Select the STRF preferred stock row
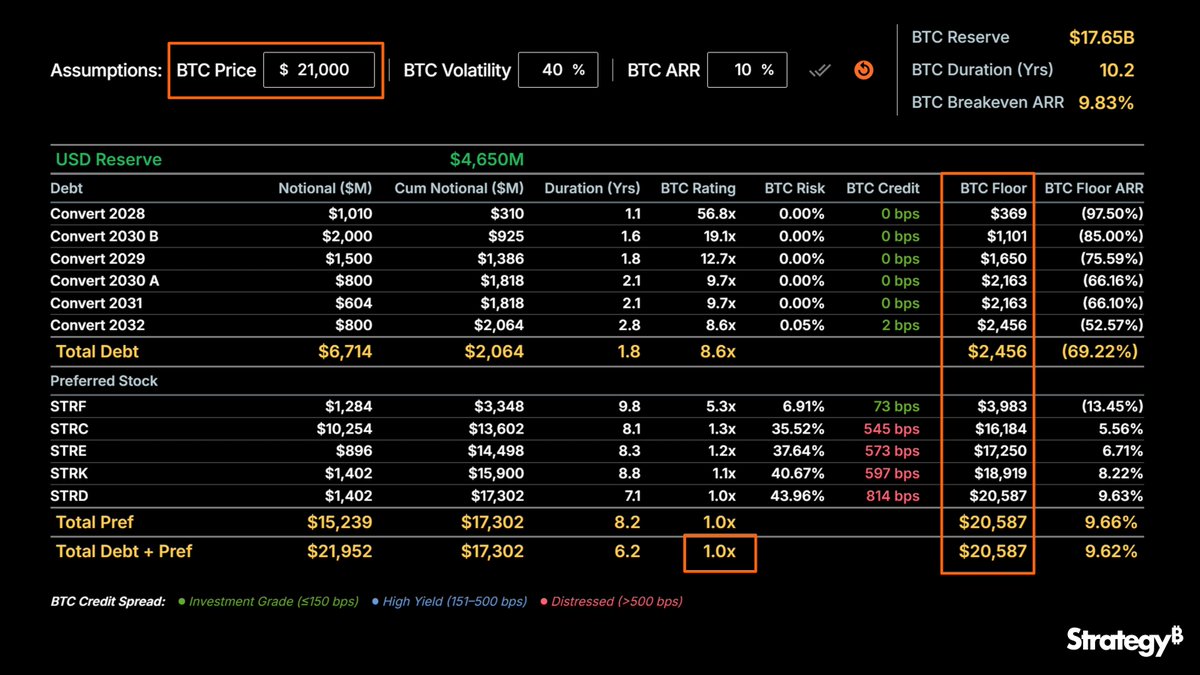The width and height of the screenshot is (1200, 675). (x=597, y=407)
